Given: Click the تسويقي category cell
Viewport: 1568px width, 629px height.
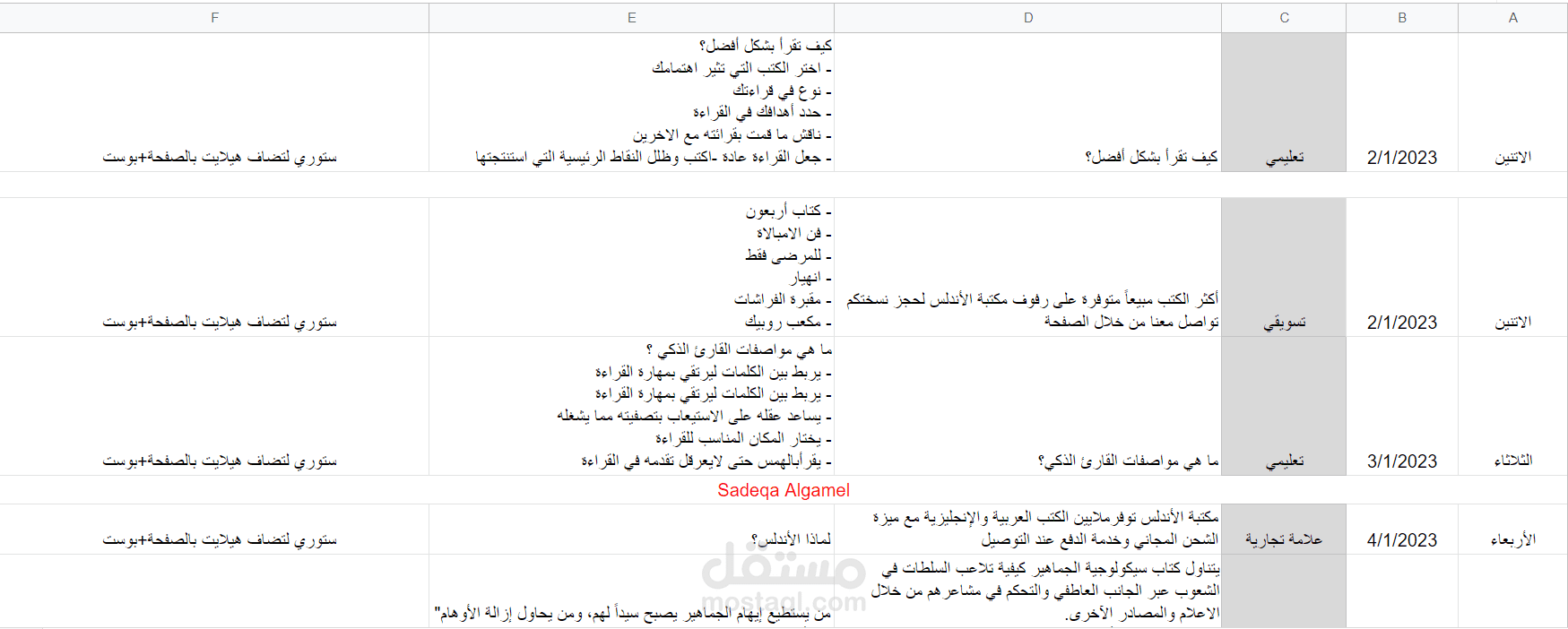Looking at the screenshot, I should (x=1284, y=267).
